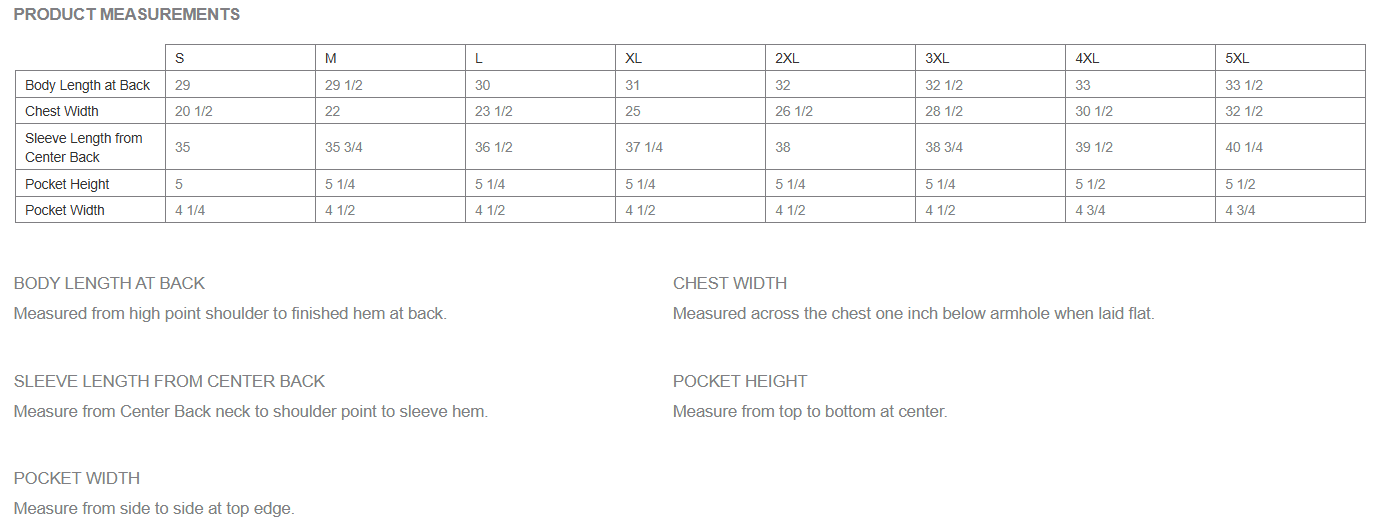Select the XL chest width value 25

pyautogui.click(x=633, y=111)
